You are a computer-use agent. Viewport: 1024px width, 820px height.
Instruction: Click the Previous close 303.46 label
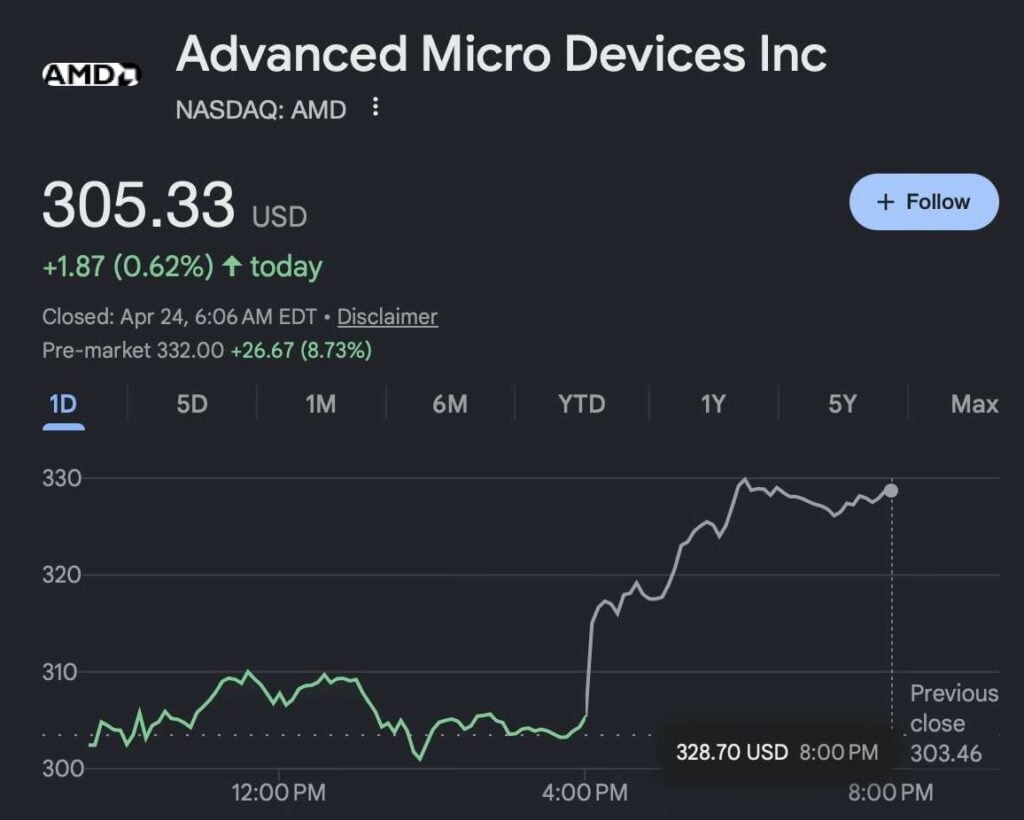pyautogui.click(x=953, y=723)
